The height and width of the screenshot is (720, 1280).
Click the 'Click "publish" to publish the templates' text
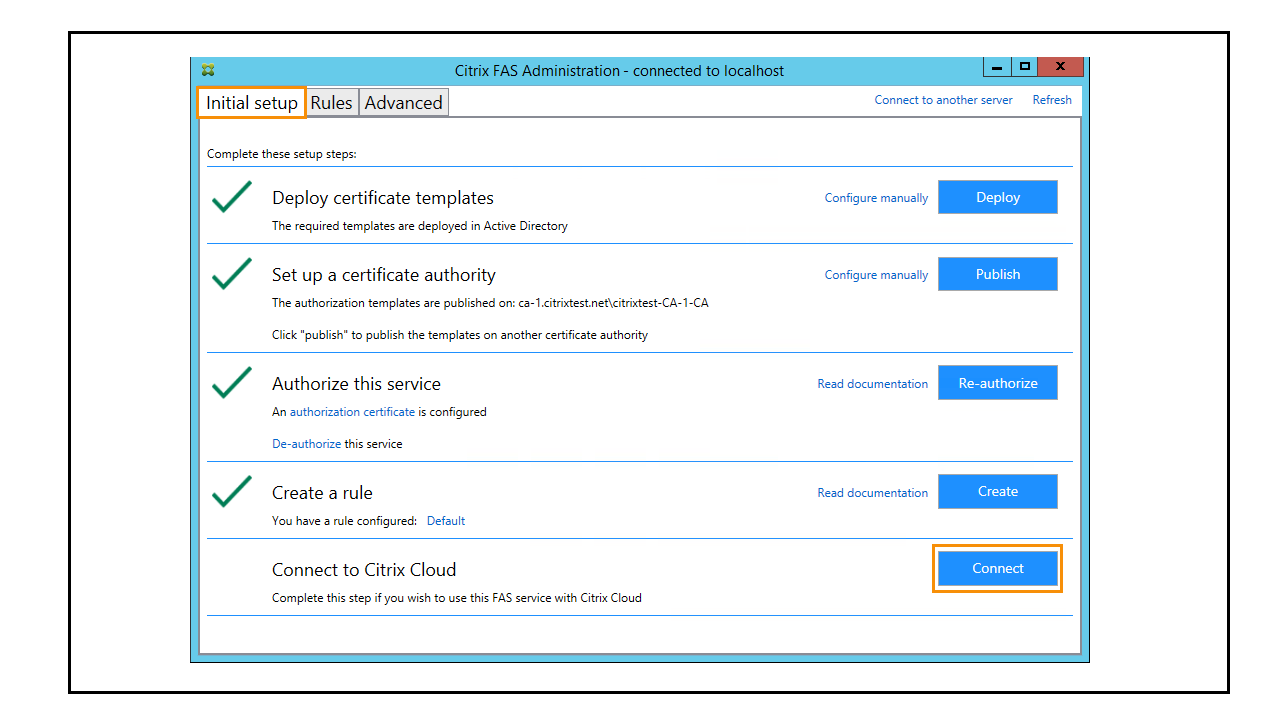click(460, 335)
